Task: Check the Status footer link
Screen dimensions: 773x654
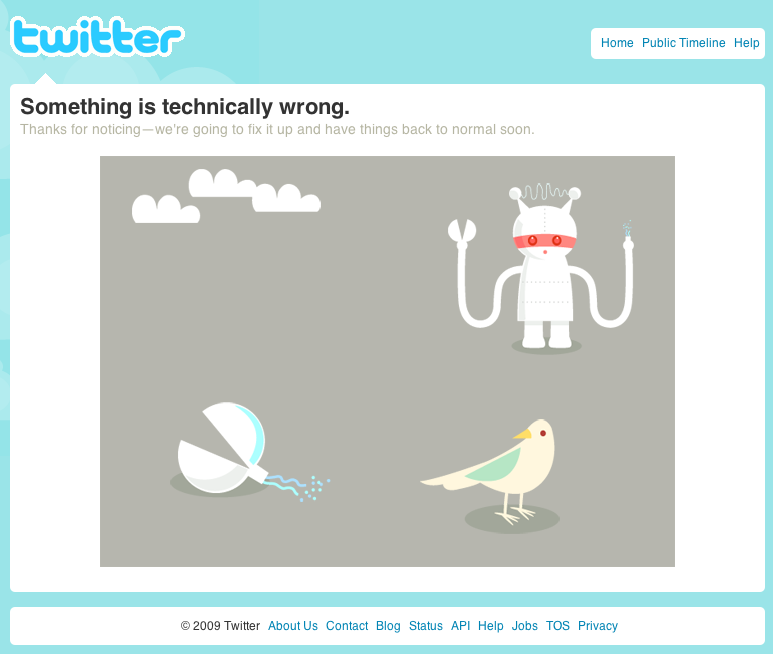Action: [x=426, y=626]
